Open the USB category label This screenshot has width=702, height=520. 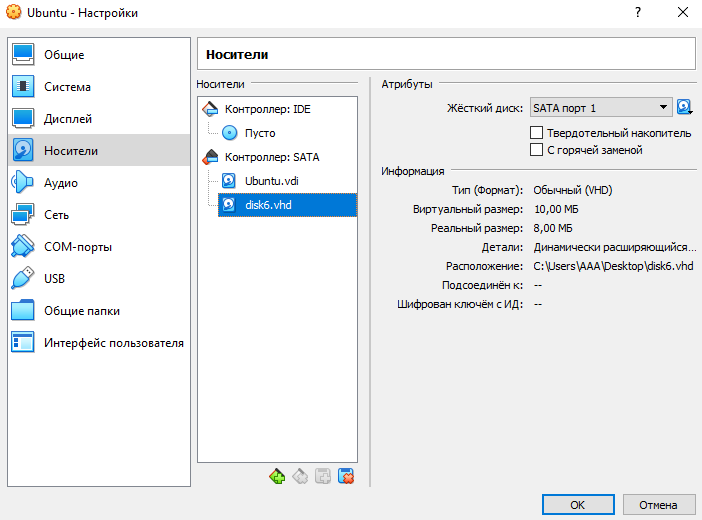click(x=54, y=279)
